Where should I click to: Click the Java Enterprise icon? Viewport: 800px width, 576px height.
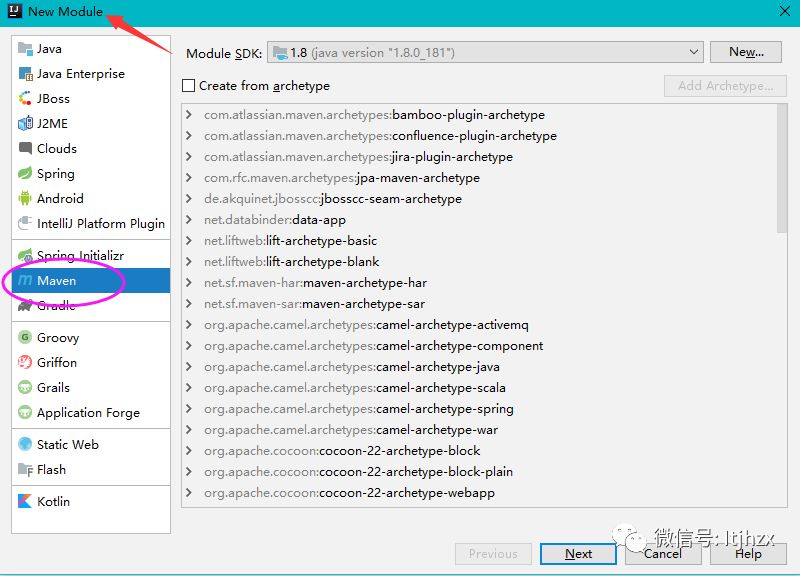[25, 74]
